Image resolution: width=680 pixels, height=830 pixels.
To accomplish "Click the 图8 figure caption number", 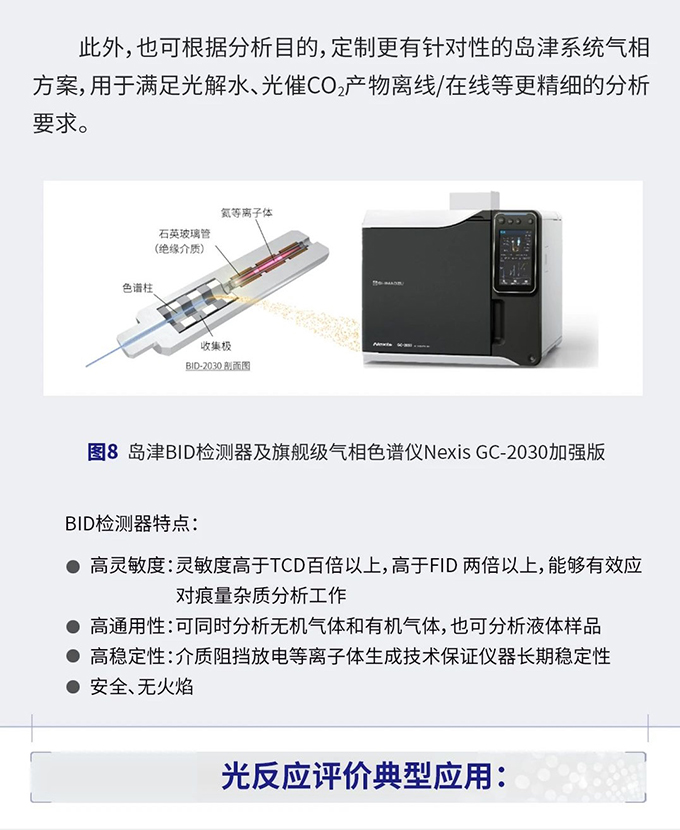I will pos(103,452).
